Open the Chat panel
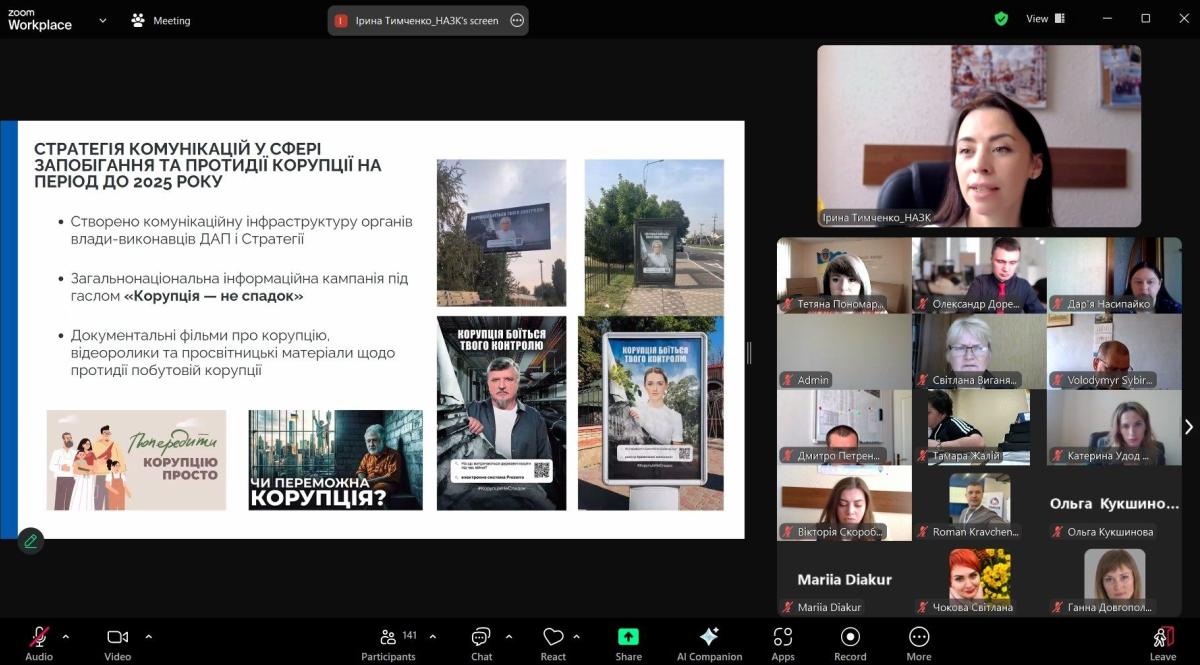This screenshot has height=665, width=1200. pyautogui.click(x=481, y=644)
